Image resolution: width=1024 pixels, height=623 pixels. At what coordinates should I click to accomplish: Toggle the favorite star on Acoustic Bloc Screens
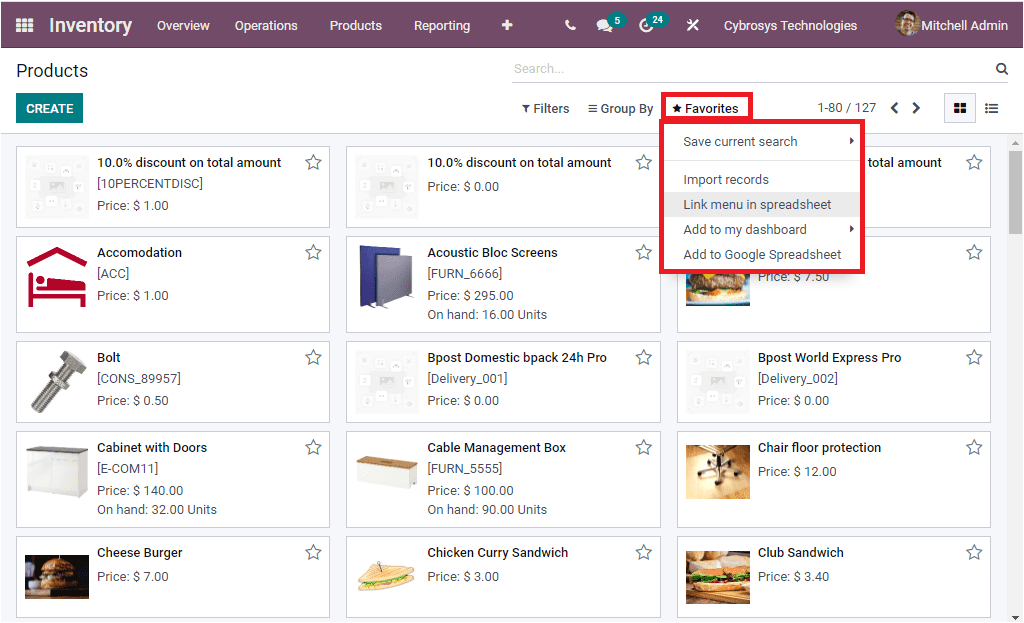click(x=644, y=253)
